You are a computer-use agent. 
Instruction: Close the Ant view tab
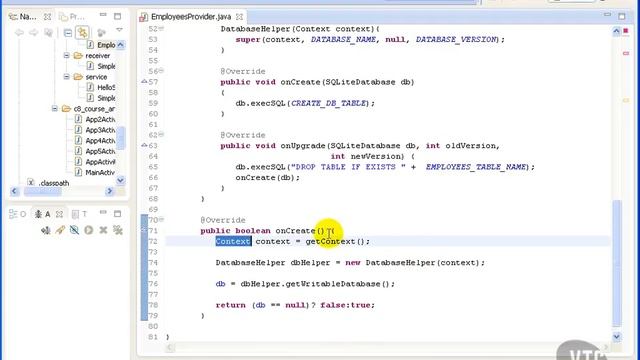coord(59,214)
